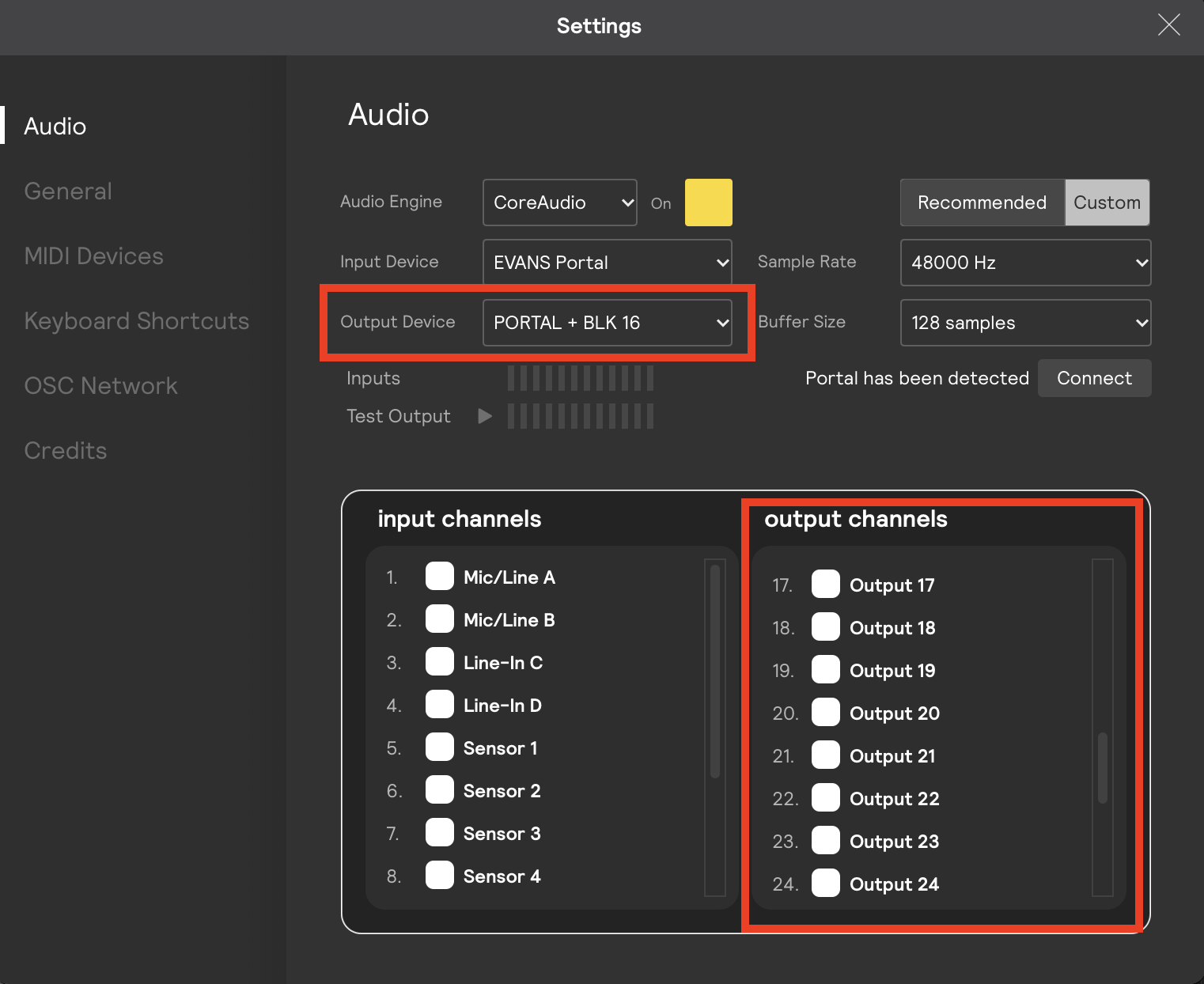This screenshot has height=984, width=1204.
Task: Check the Output 21 channel box
Action: 826,755
